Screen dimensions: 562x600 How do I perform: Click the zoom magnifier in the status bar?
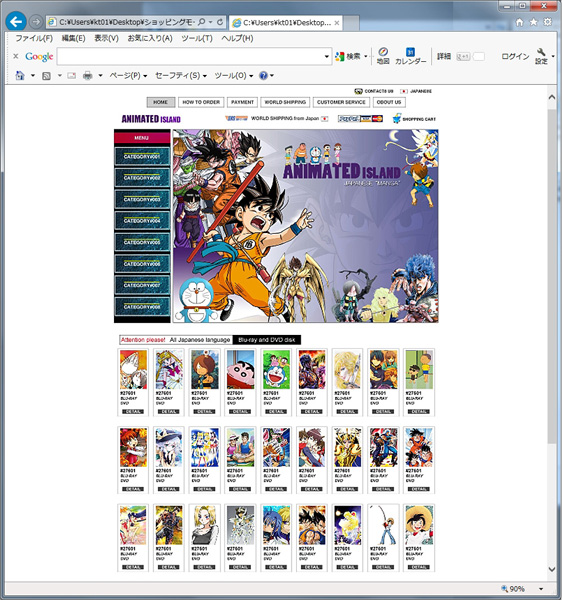coord(505,589)
